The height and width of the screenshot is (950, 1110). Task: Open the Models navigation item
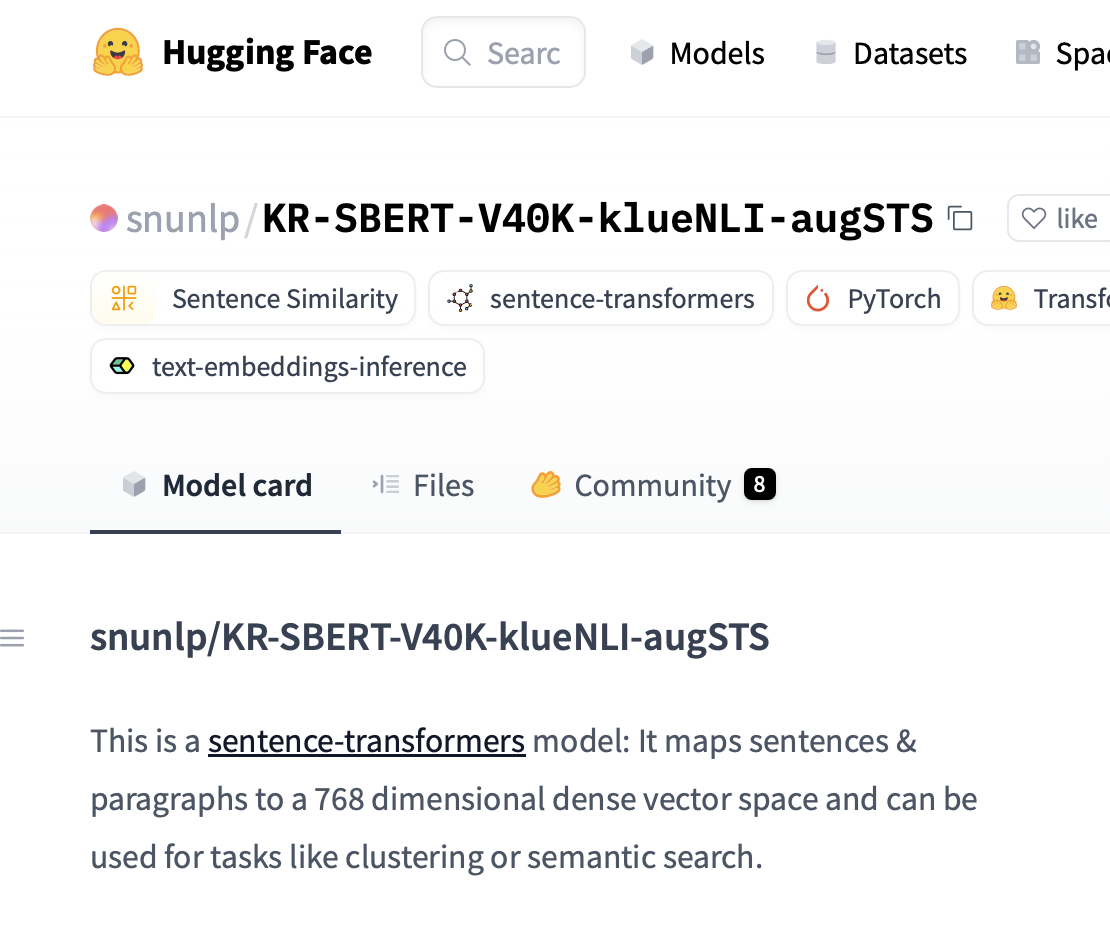[697, 53]
